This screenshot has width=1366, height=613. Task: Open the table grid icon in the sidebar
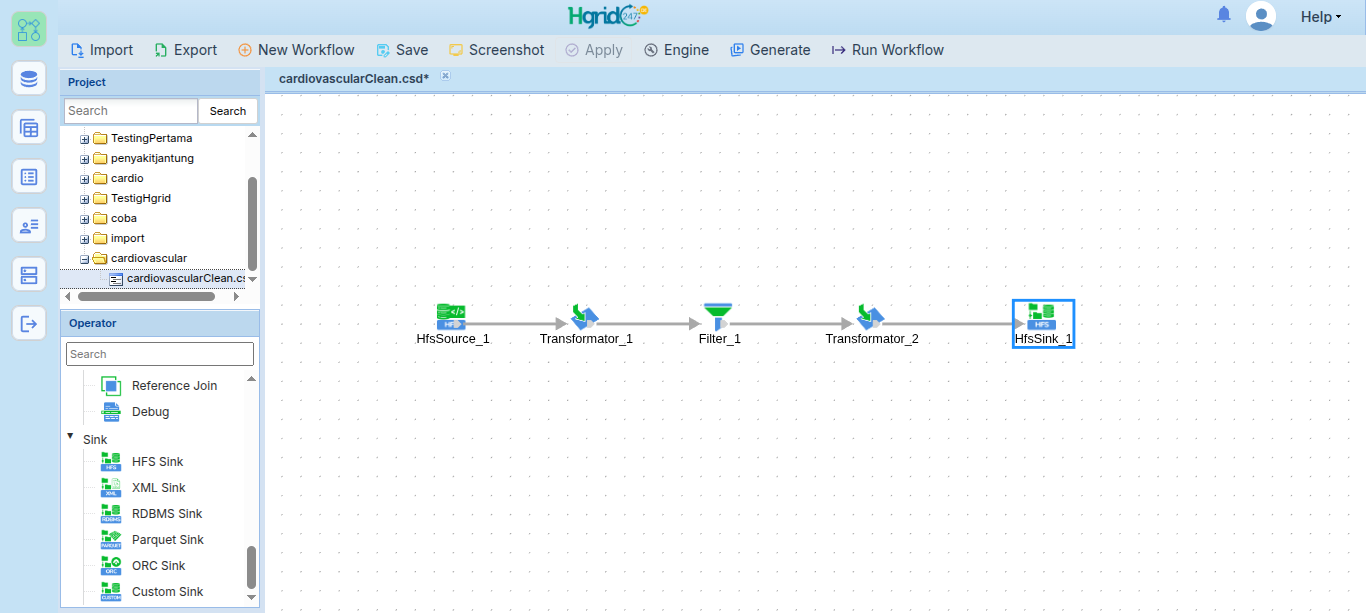pos(29,127)
